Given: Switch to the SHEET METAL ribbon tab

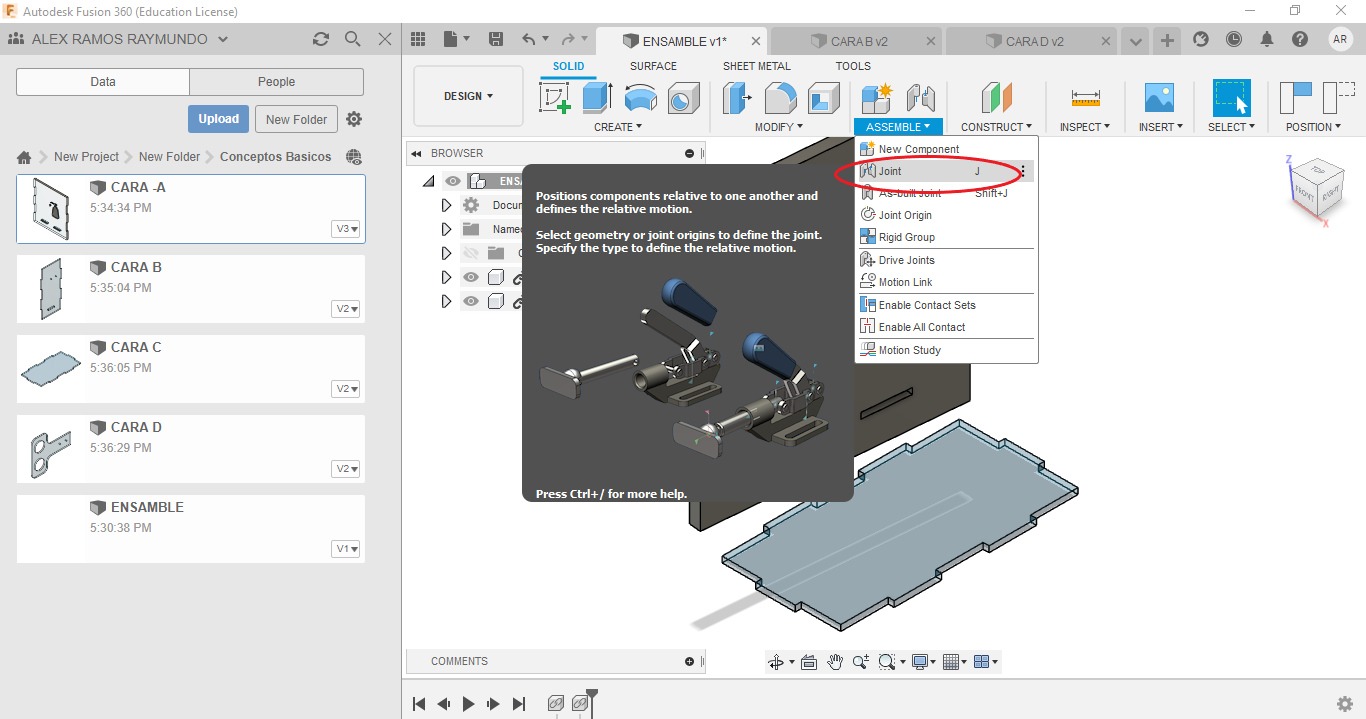Looking at the screenshot, I should click(756, 66).
